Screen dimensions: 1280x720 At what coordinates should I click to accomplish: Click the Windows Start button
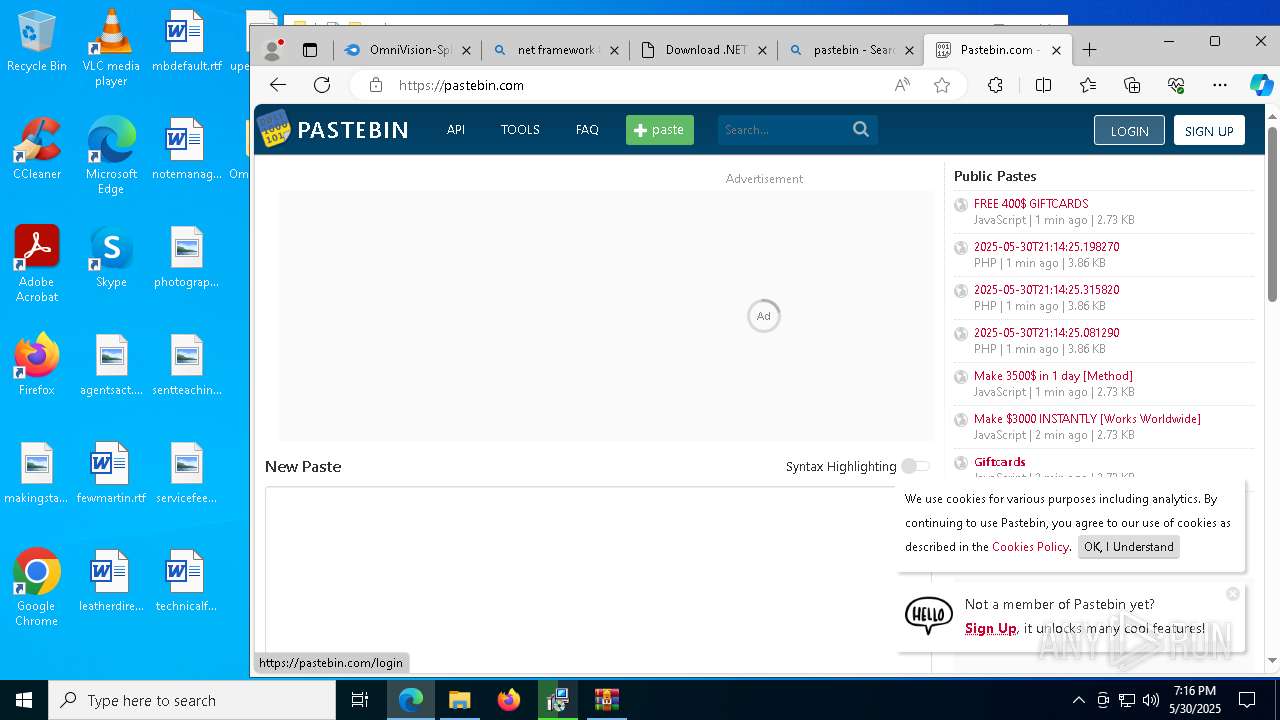point(24,700)
